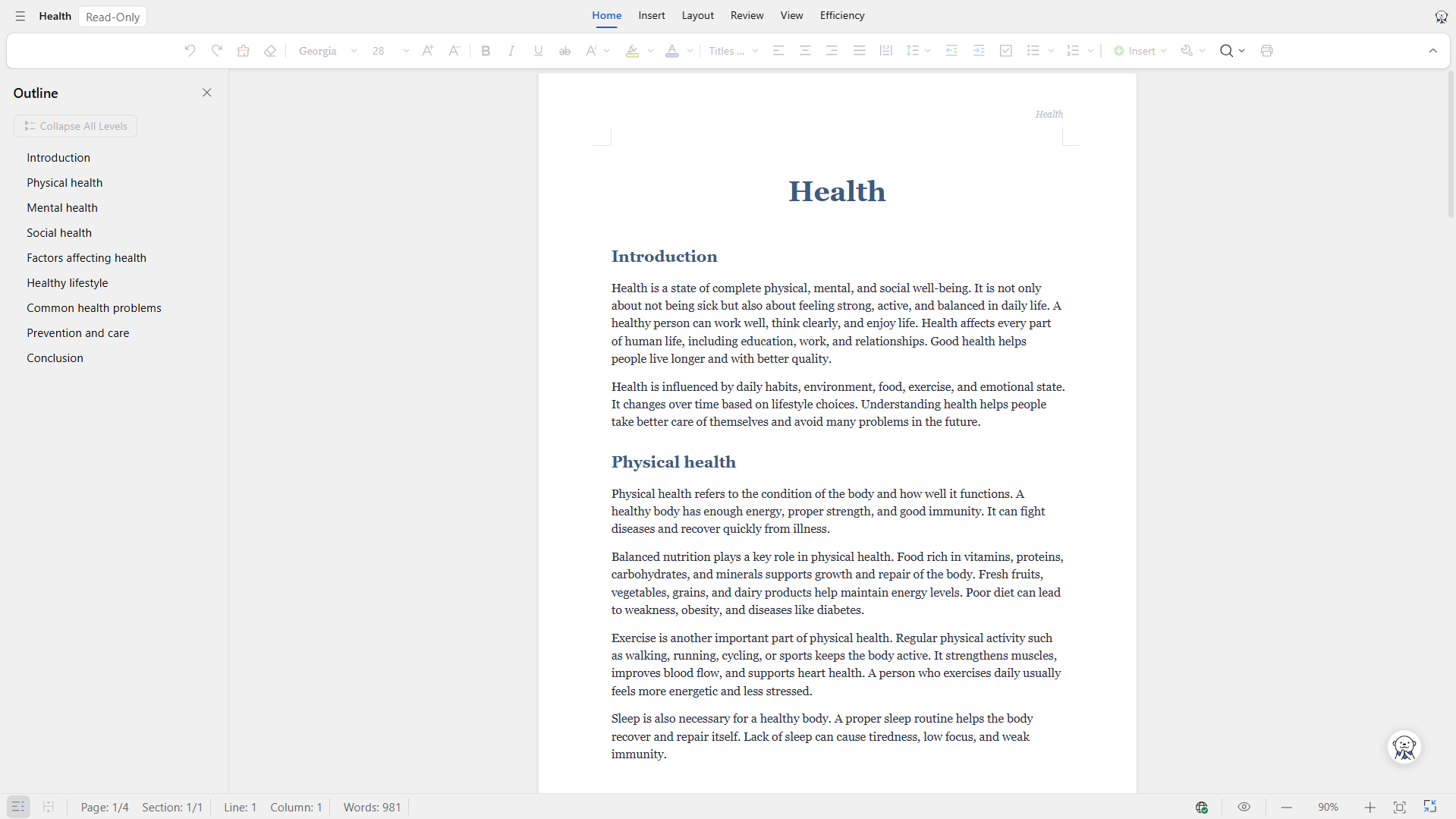The image size is (1456, 819).
Task: Apply the blue font color
Action: 672,51
